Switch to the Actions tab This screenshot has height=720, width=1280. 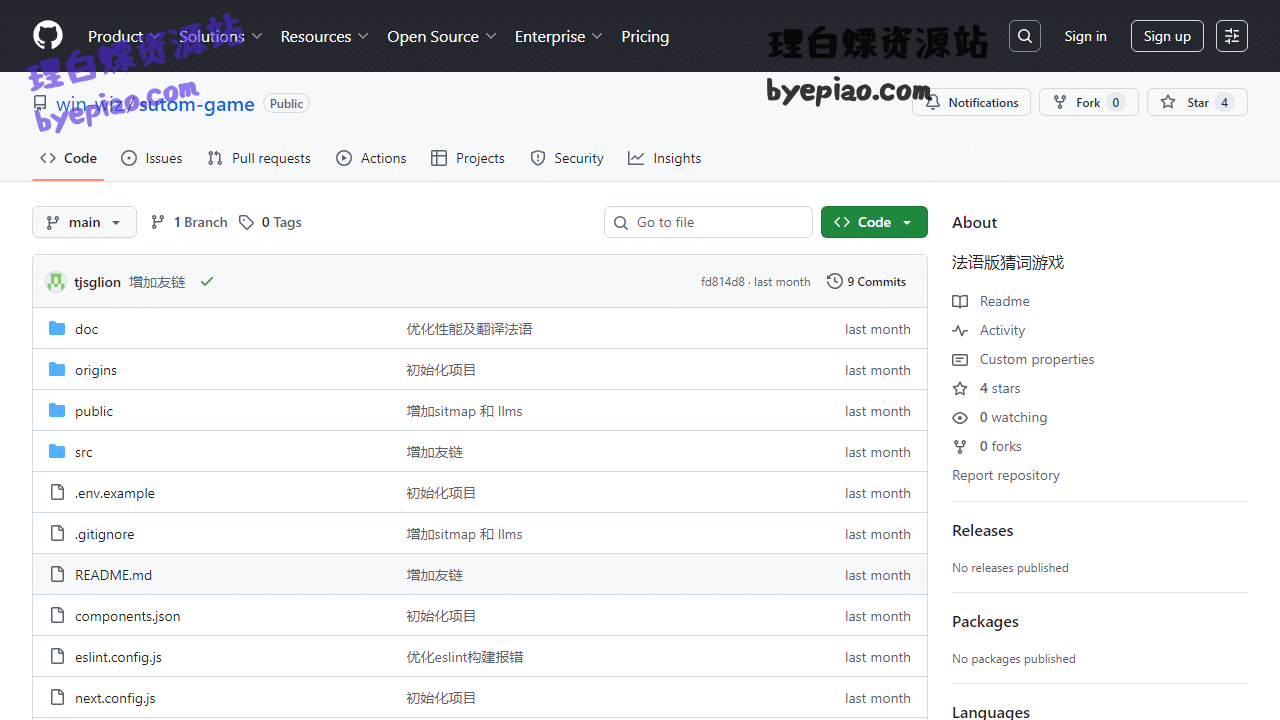372,158
